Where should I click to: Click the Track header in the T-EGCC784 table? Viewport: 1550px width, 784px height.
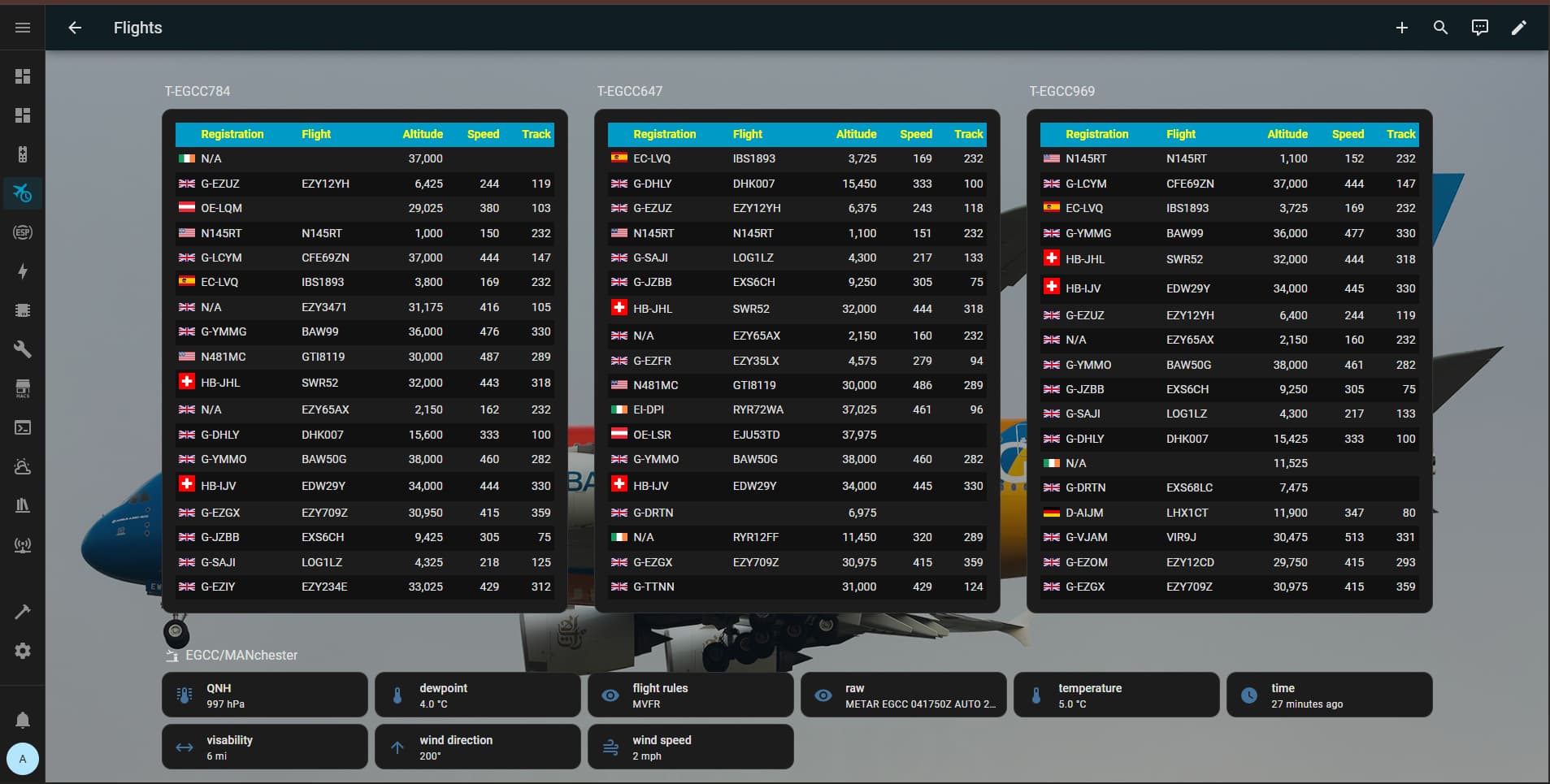pyautogui.click(x=536, y=134)
